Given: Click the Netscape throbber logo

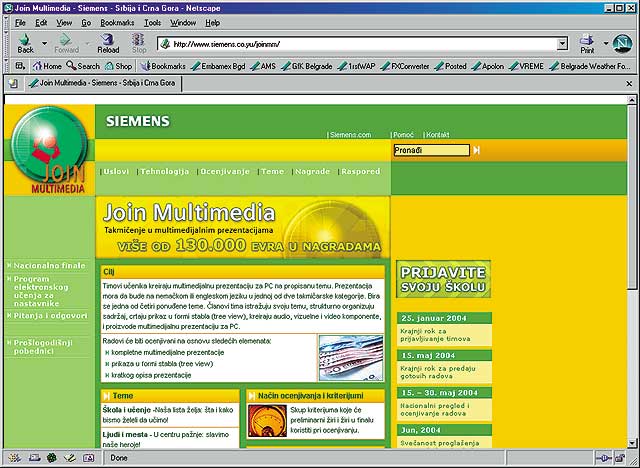Looking at the screenshot, I should coord(622,43).
